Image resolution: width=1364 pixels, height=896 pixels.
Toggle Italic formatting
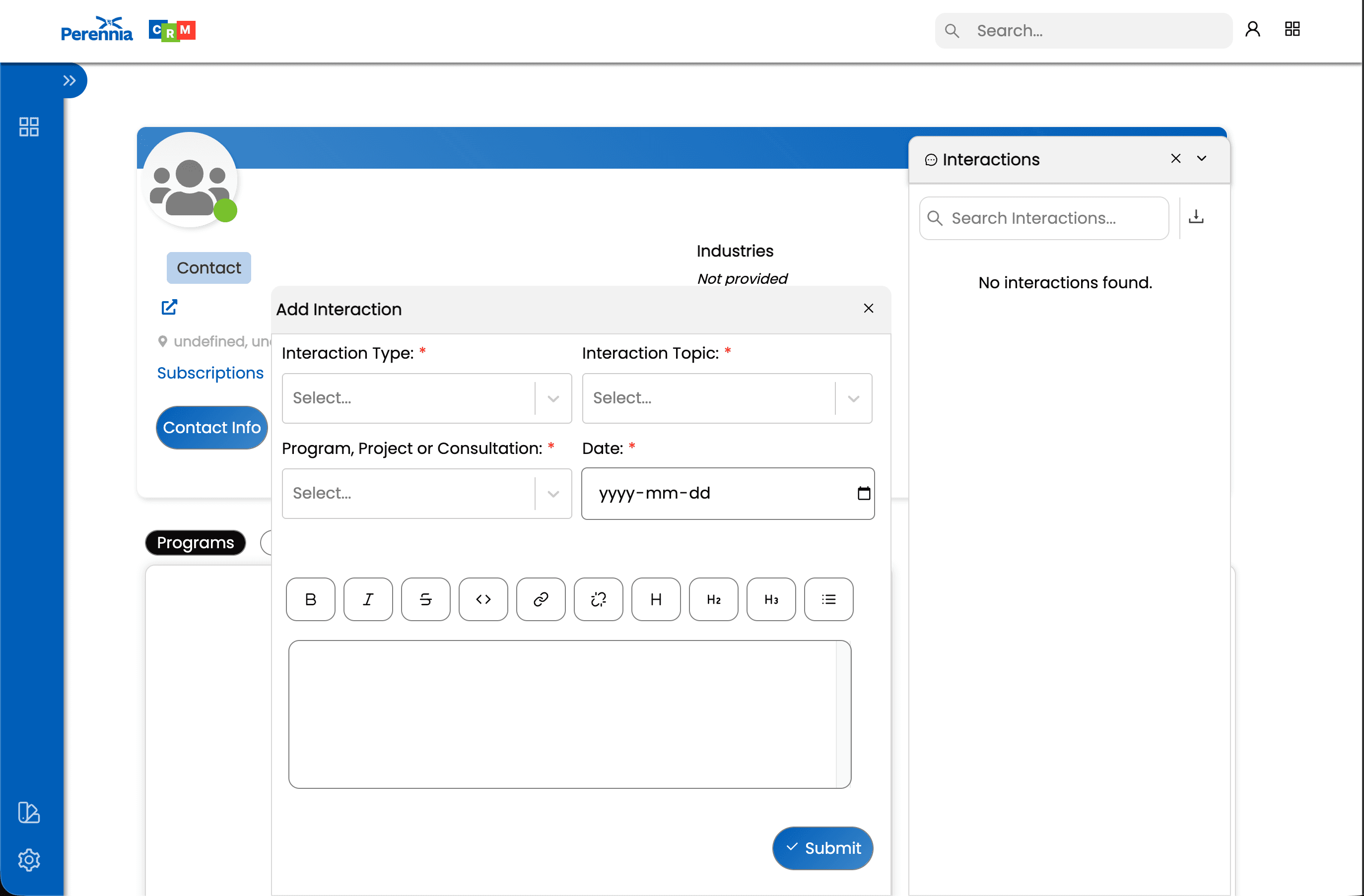pos(368,599)
